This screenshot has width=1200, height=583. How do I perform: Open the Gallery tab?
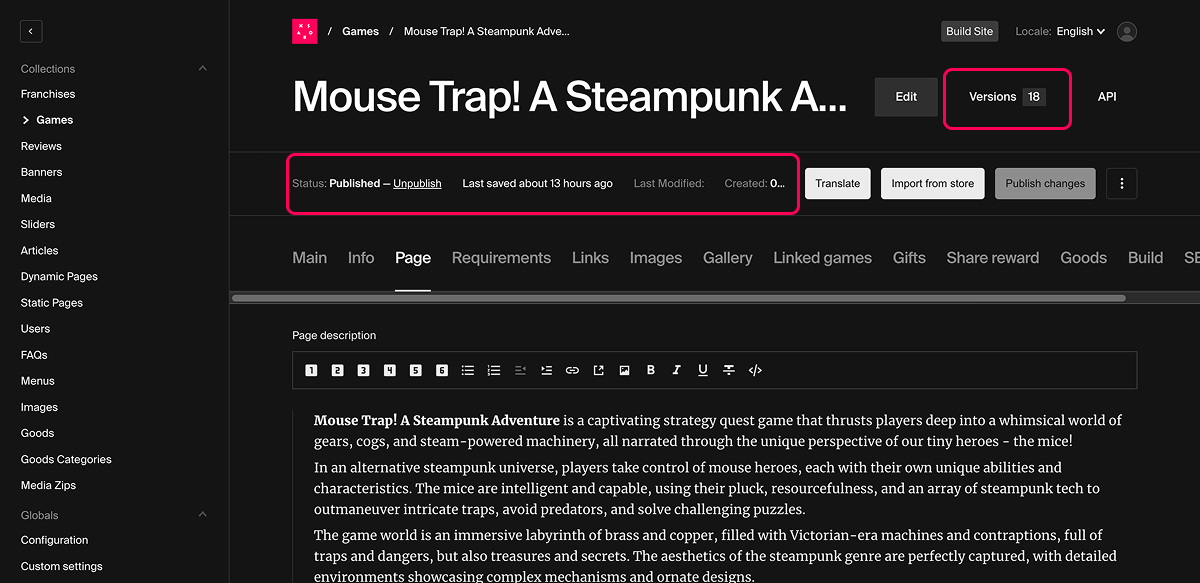[x=727, y=258]
